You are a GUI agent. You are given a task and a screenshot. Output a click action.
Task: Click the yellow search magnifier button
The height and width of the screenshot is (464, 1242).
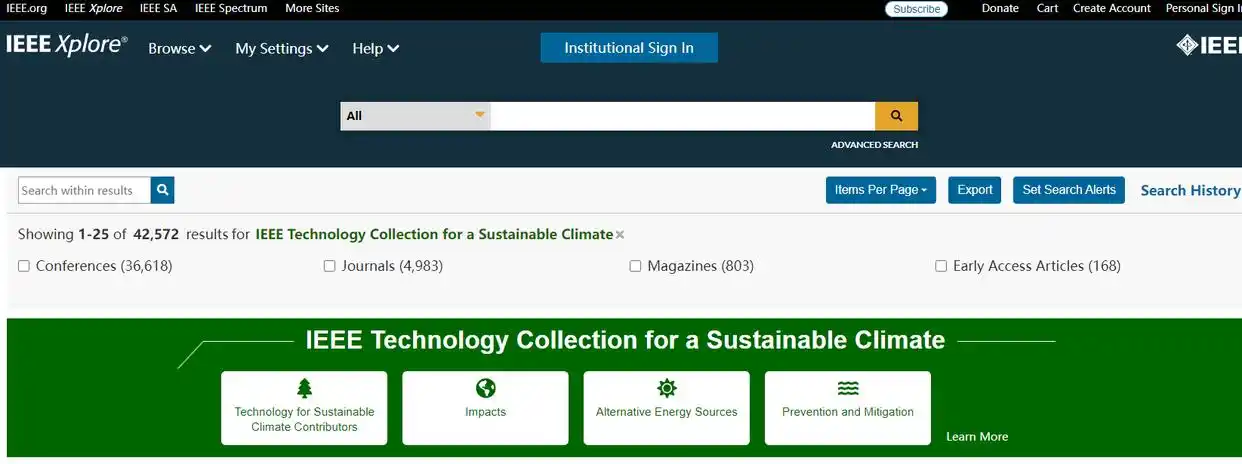(x=896, y=116)
